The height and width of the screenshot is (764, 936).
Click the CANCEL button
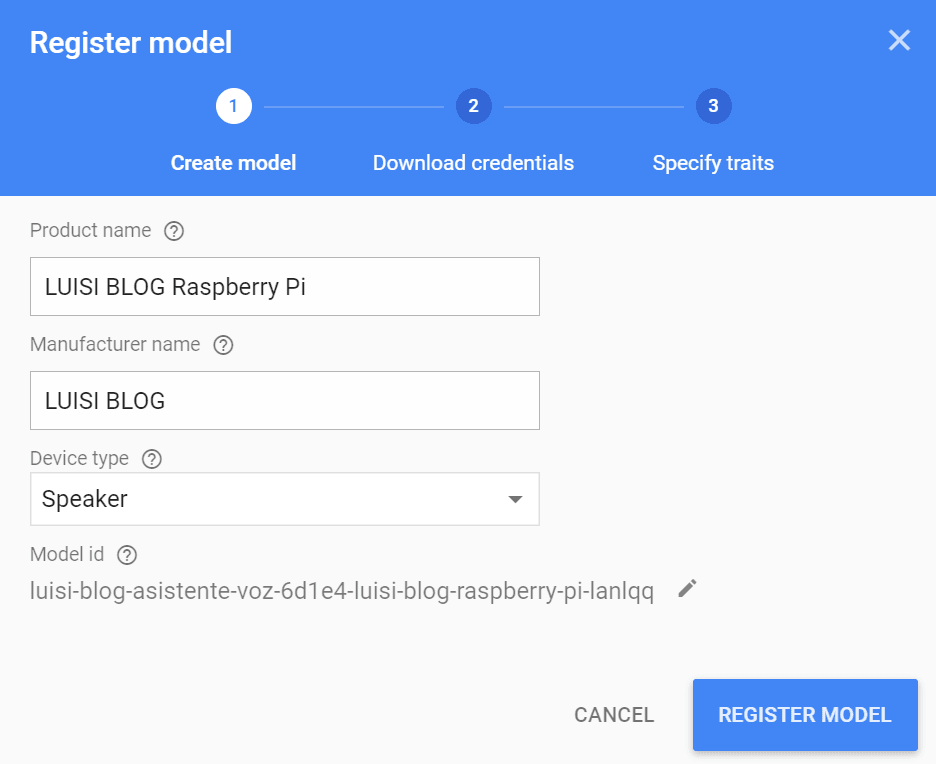click(x=613, y=715)
